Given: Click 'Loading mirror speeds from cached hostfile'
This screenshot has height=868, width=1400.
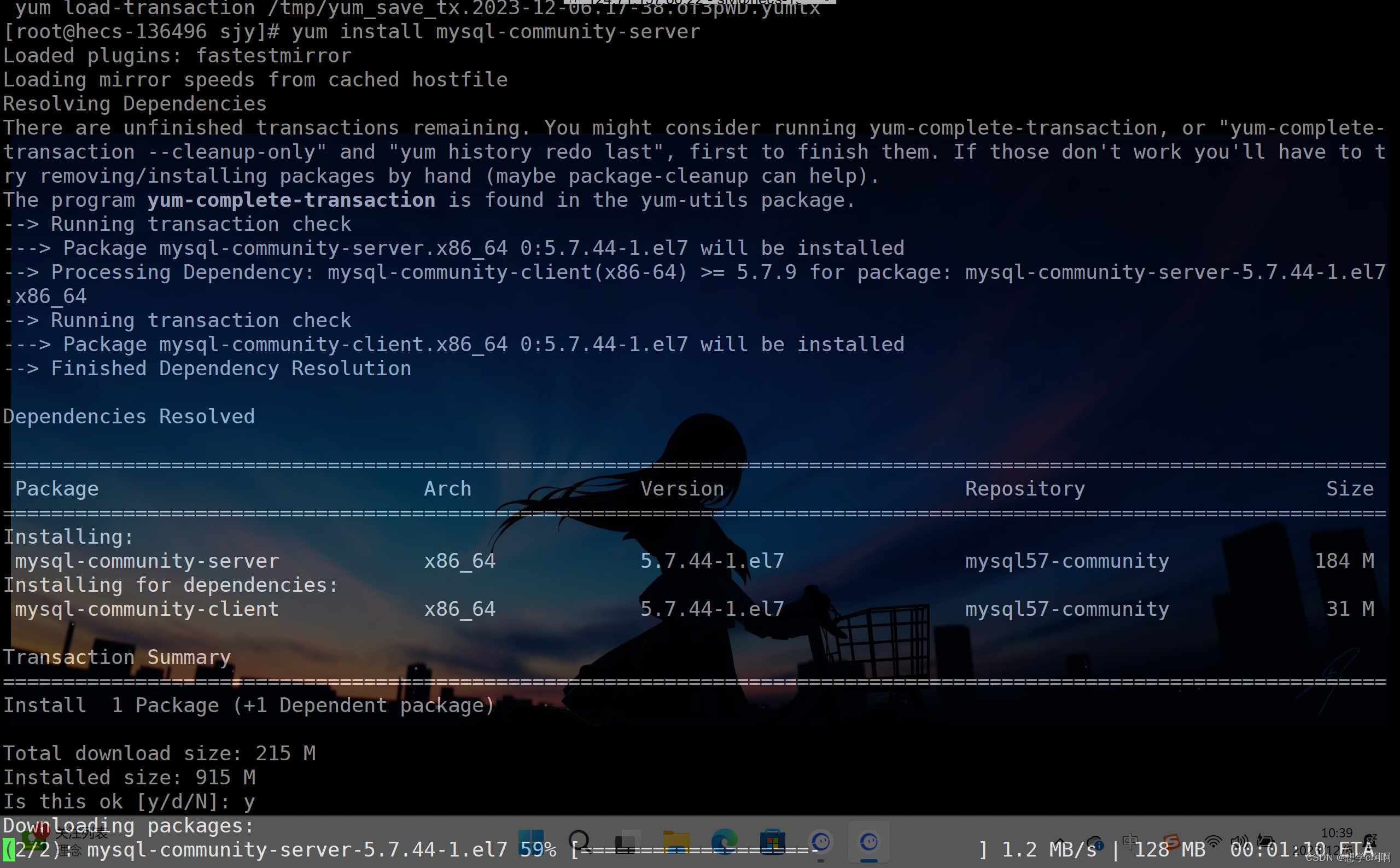Looking at the screenshot, I should pos(255,80).
